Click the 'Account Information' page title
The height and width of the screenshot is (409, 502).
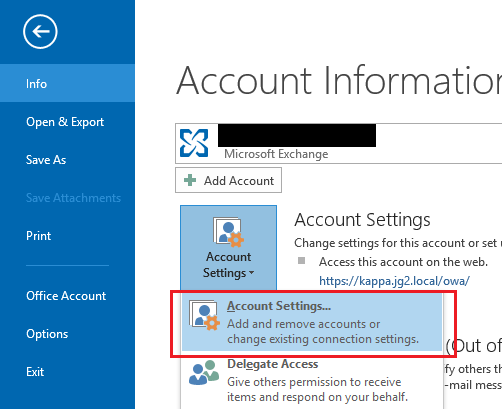tap(339, 80)
